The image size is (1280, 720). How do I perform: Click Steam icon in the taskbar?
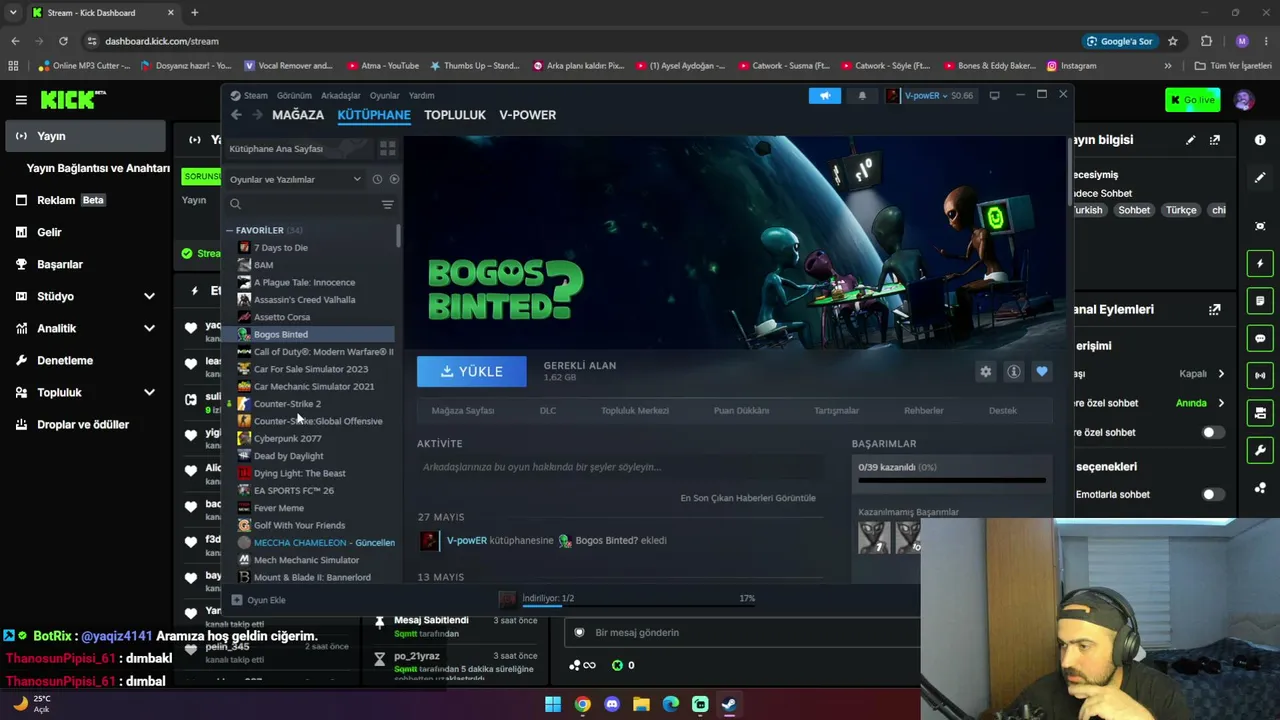pyautogui.click(x=729, y=704)
